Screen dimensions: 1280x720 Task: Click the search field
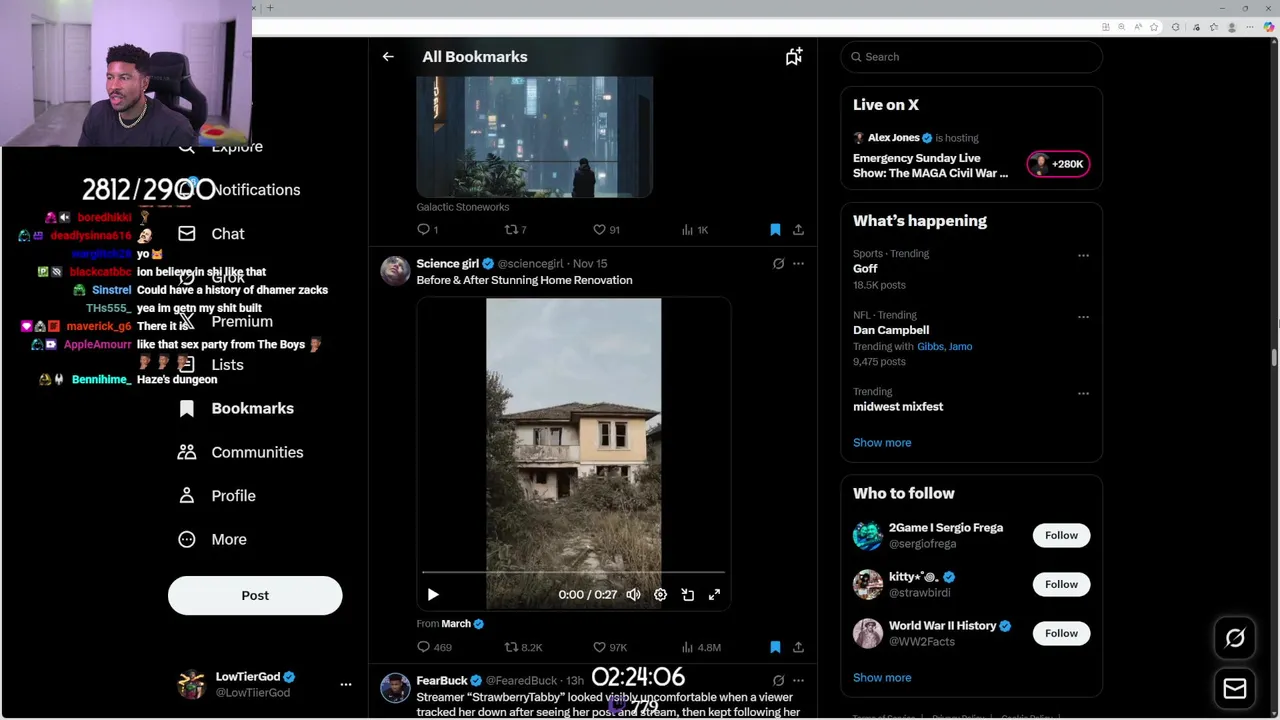click(x=972, y=57)
